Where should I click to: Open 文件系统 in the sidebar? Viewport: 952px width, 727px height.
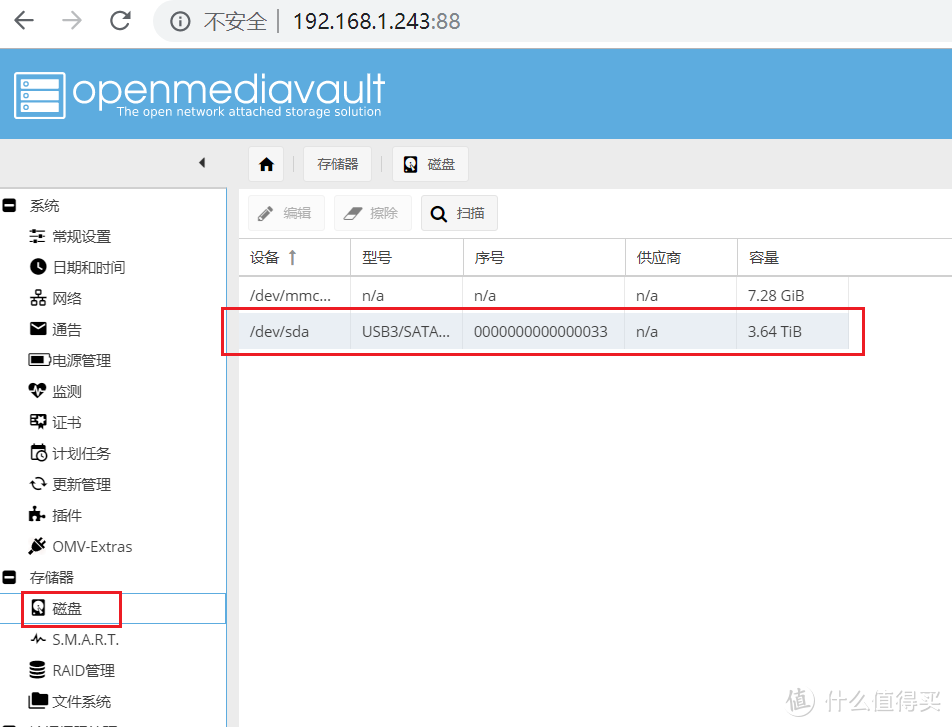70,701
